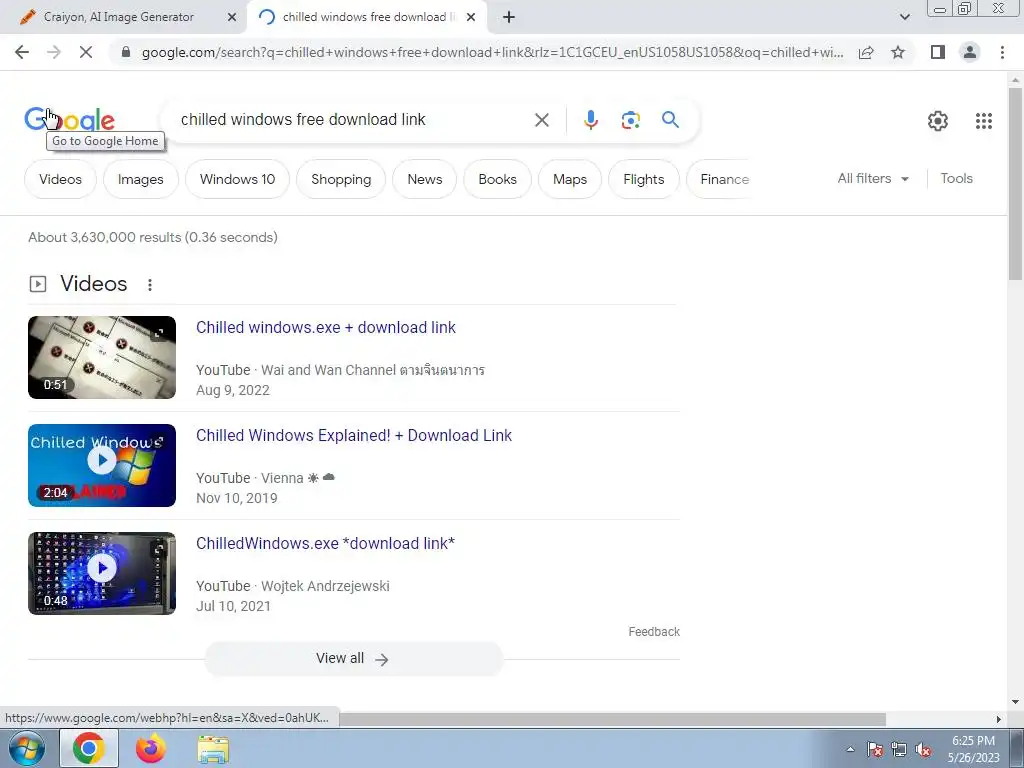Image resolution: width=1024 pixels, height=768 pixels.
Task: View site info via the padlock icon
Action: (126, 52)
